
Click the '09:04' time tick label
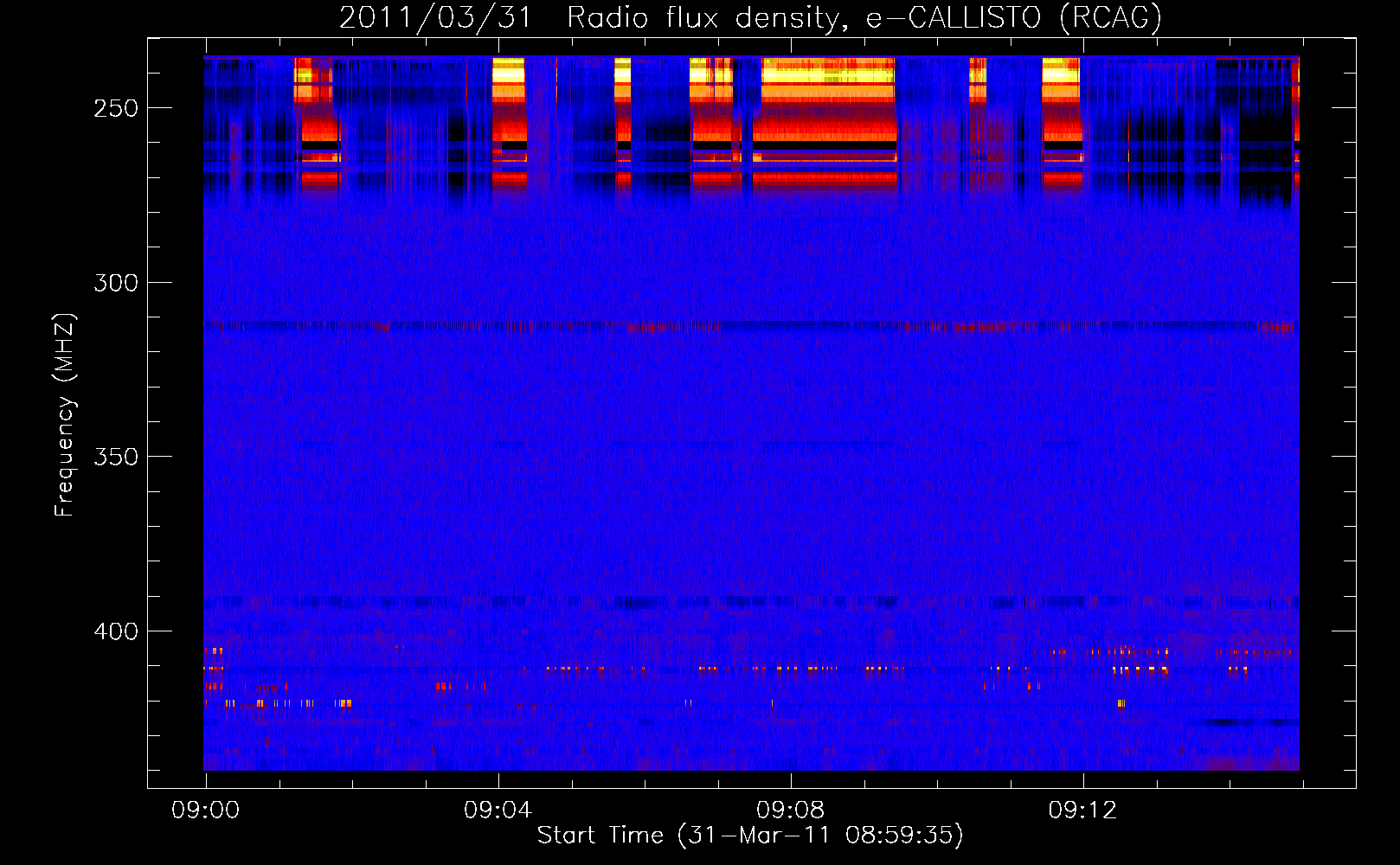click(498, 811)
